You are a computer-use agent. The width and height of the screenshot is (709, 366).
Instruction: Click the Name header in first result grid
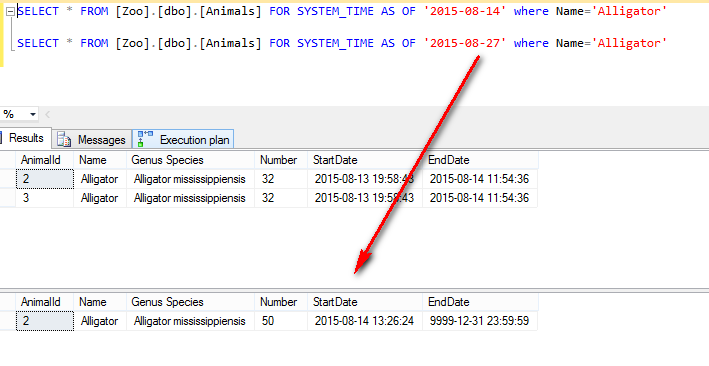100,160
